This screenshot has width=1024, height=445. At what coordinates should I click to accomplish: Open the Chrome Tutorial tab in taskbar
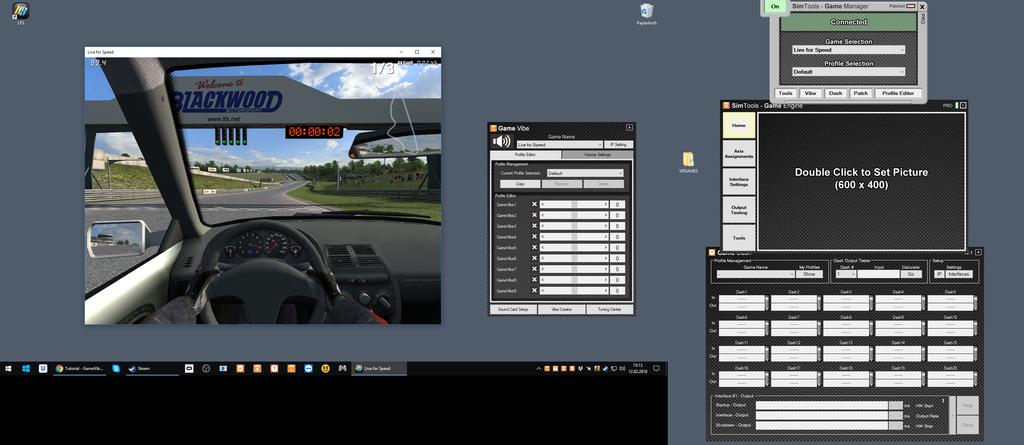pos(80,369)
